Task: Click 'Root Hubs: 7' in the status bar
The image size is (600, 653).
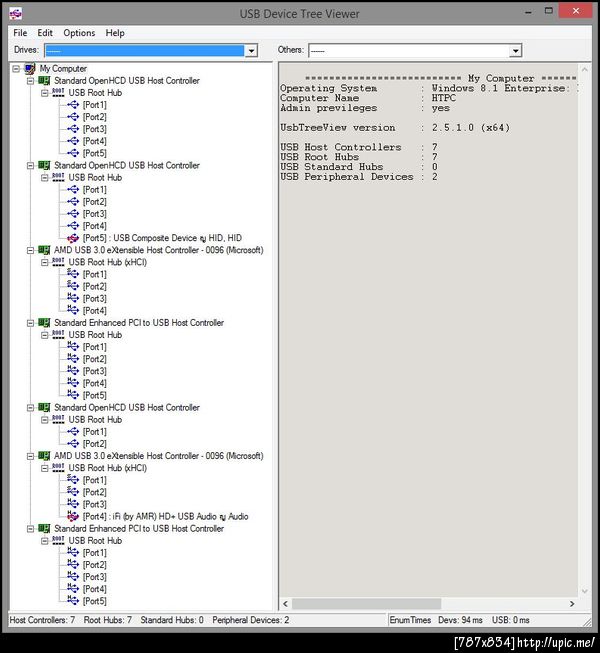Action: (108, 620)
